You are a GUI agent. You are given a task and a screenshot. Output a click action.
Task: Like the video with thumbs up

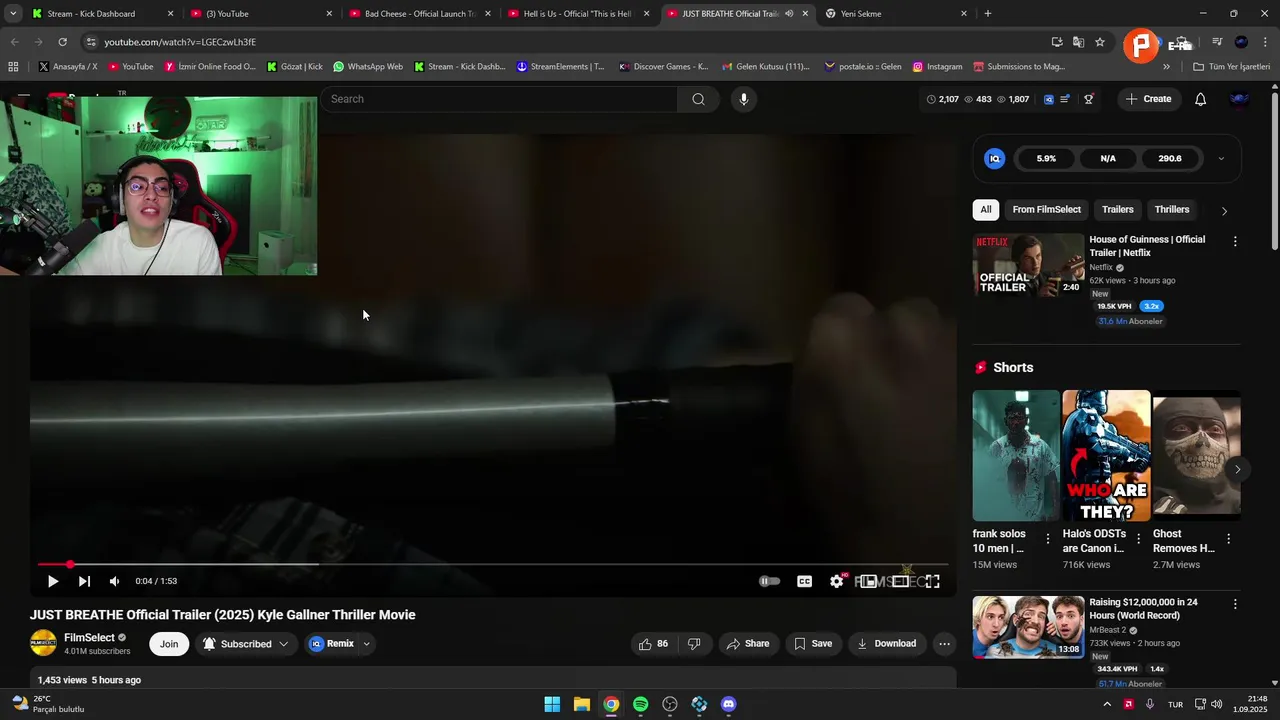pyautogui.click(x=653, y=644)
